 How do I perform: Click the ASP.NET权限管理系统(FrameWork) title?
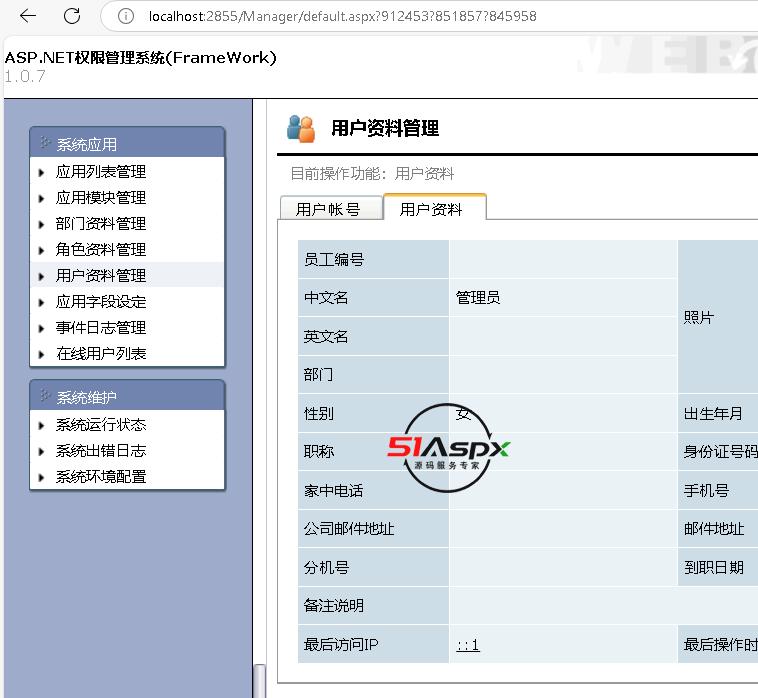(141, 58)
